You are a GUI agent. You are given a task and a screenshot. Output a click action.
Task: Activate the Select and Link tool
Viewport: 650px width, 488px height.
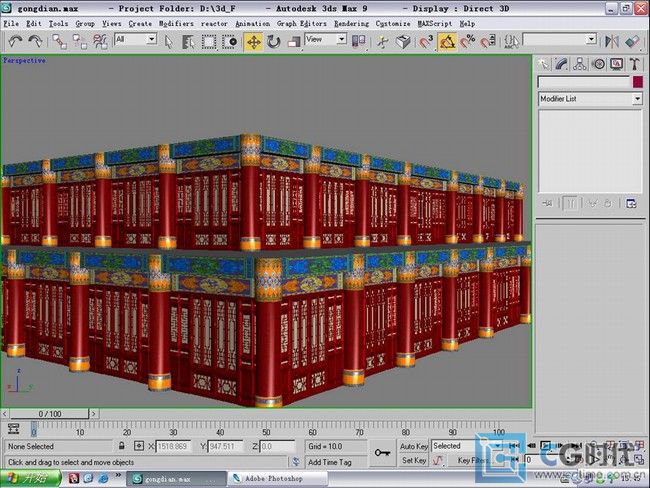(x=59, y=41)
